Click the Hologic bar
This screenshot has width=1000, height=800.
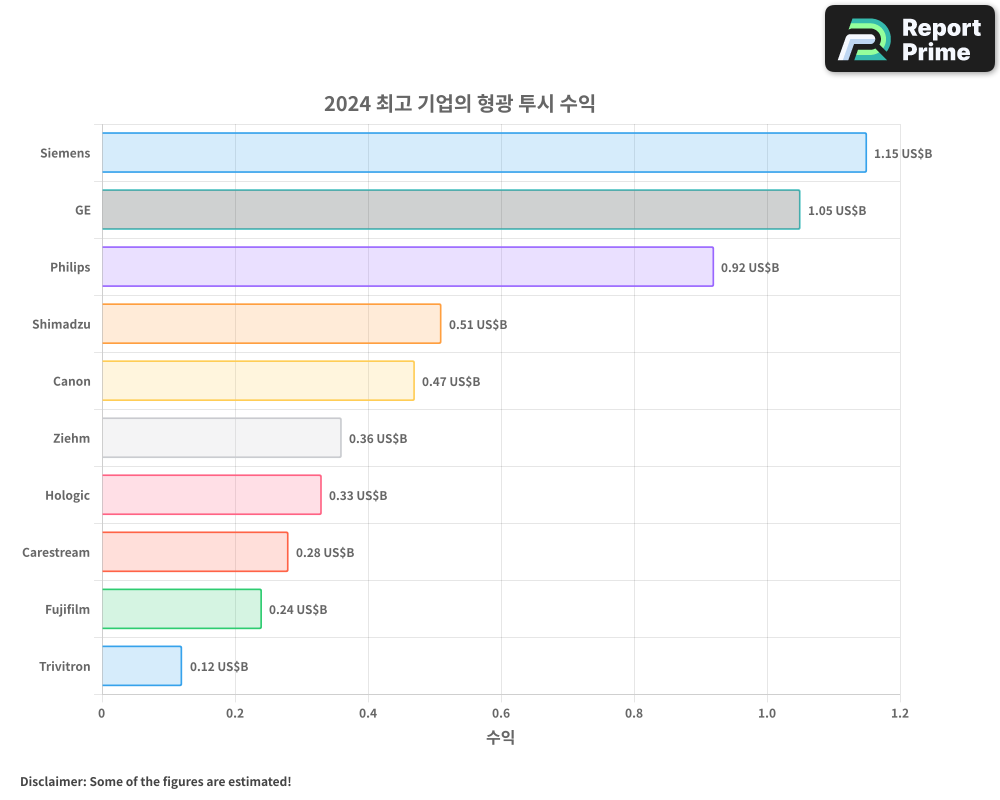(x=210, y=495)
